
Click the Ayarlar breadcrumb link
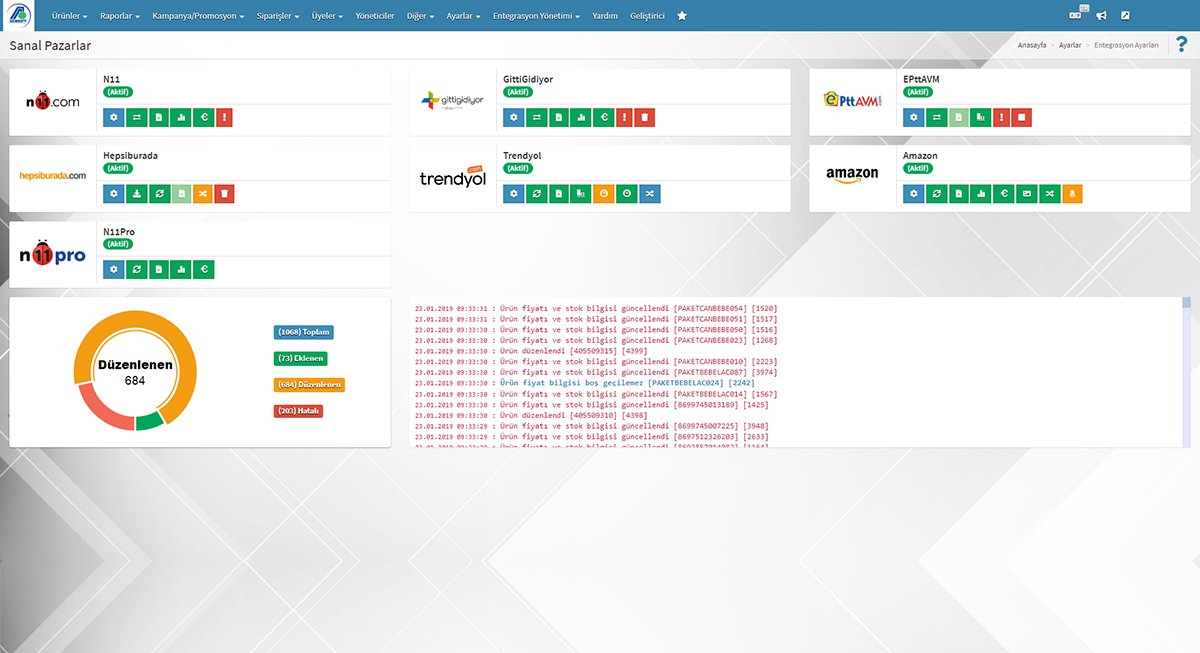tap(1070, 46)
